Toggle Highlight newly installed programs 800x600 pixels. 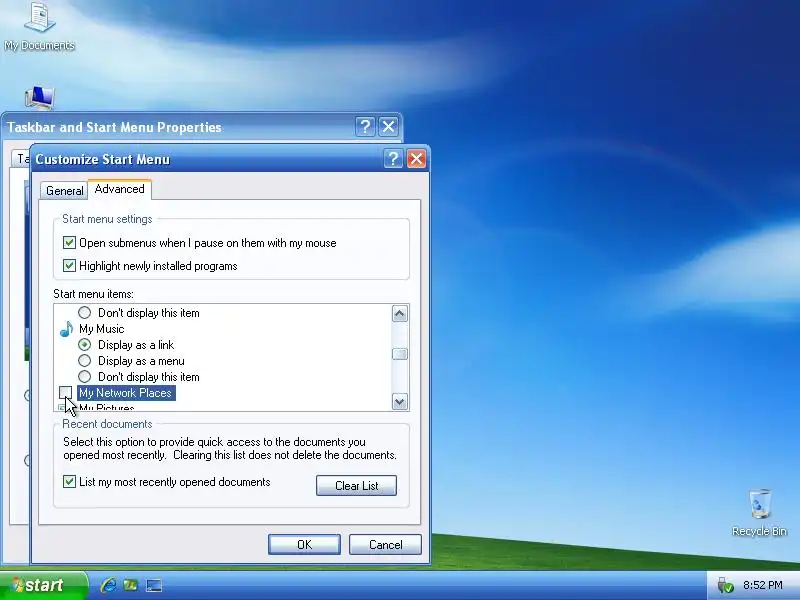pyautogui.click(x=69, y=266)
